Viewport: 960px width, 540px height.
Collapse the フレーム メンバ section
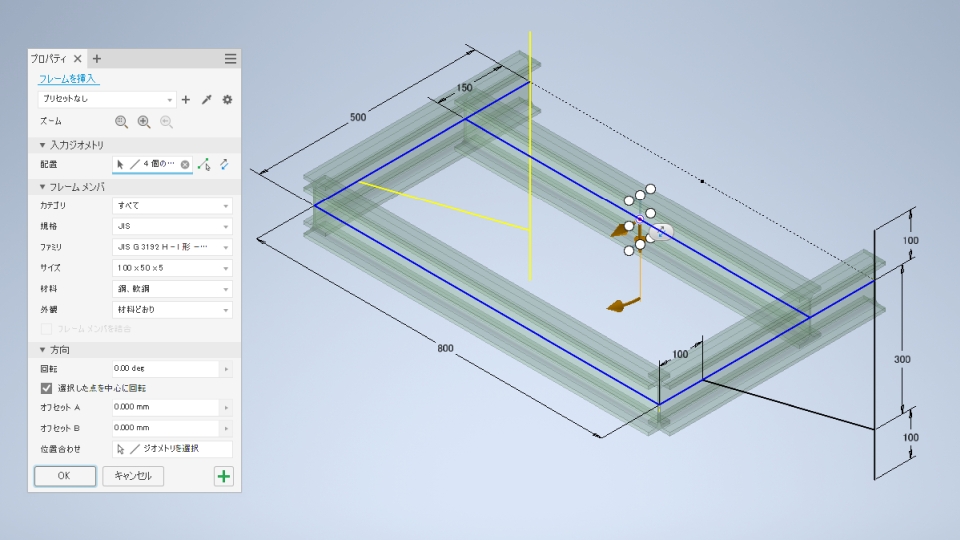(43, 187)
